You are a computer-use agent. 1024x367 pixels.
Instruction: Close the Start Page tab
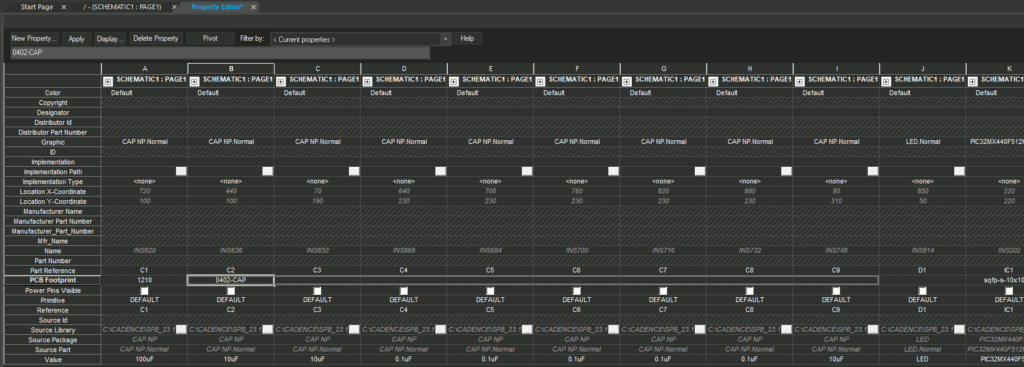pos(63,7)
